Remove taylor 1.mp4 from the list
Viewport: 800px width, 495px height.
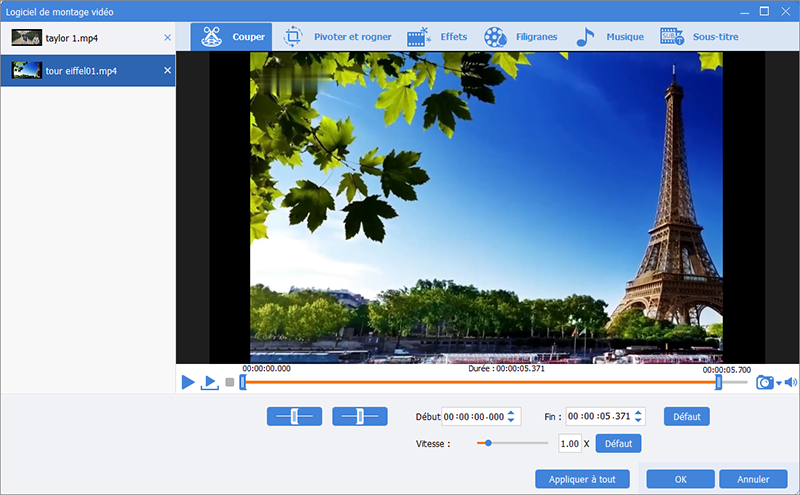[x=167, y=38]
